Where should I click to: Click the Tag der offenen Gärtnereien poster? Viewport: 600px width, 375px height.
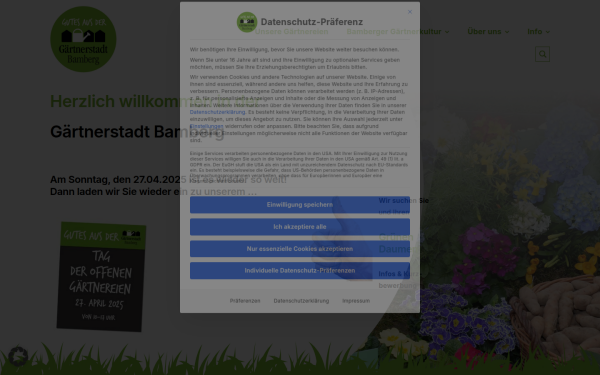click(x=101, y=277)
